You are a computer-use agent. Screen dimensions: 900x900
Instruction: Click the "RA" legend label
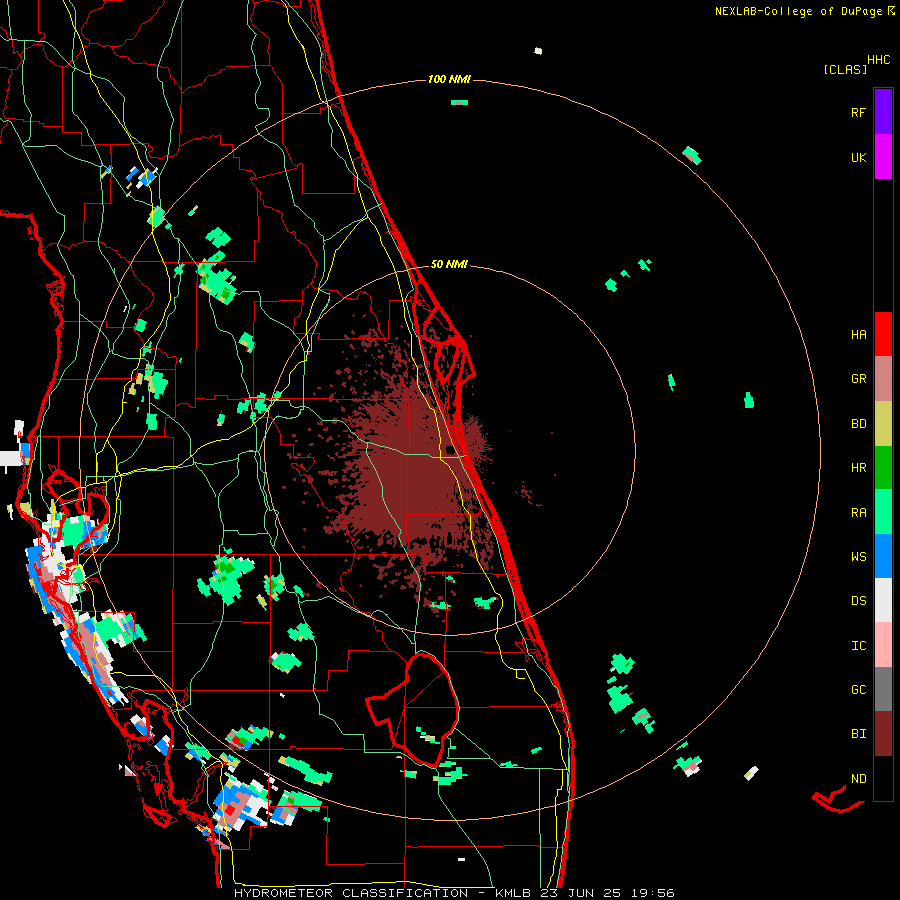click(x=858, y=512)
